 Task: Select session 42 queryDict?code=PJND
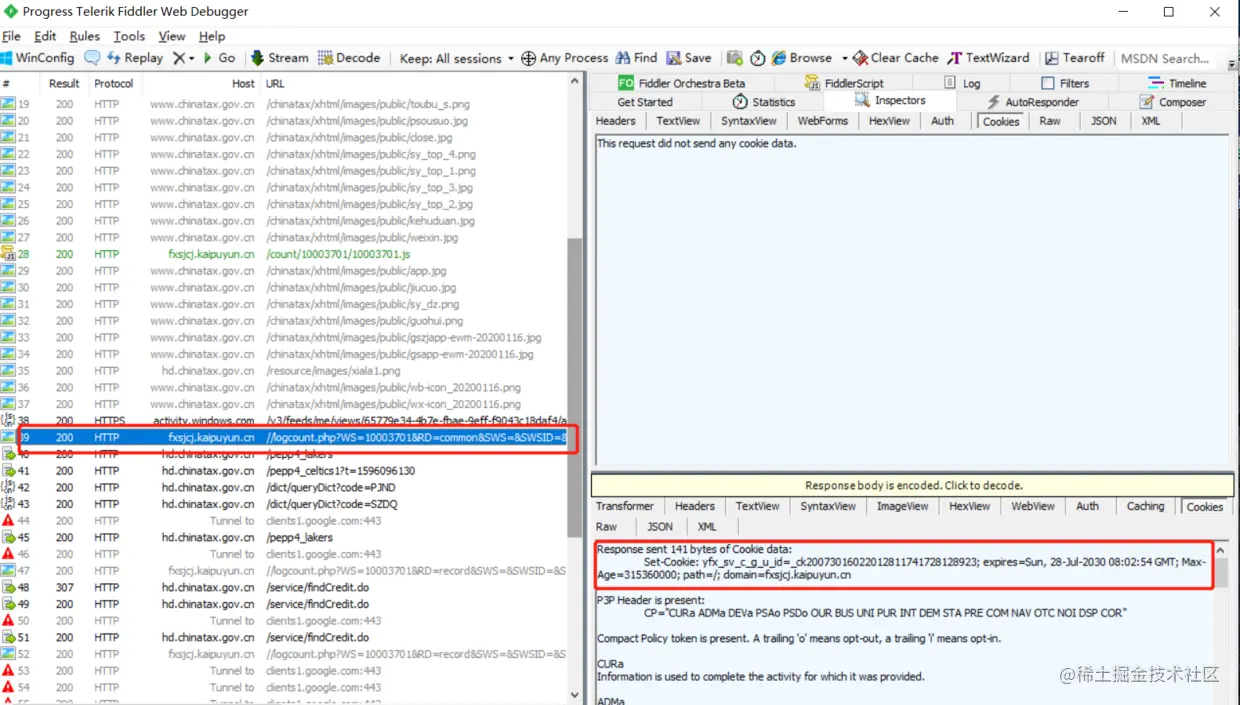(284, 487)
